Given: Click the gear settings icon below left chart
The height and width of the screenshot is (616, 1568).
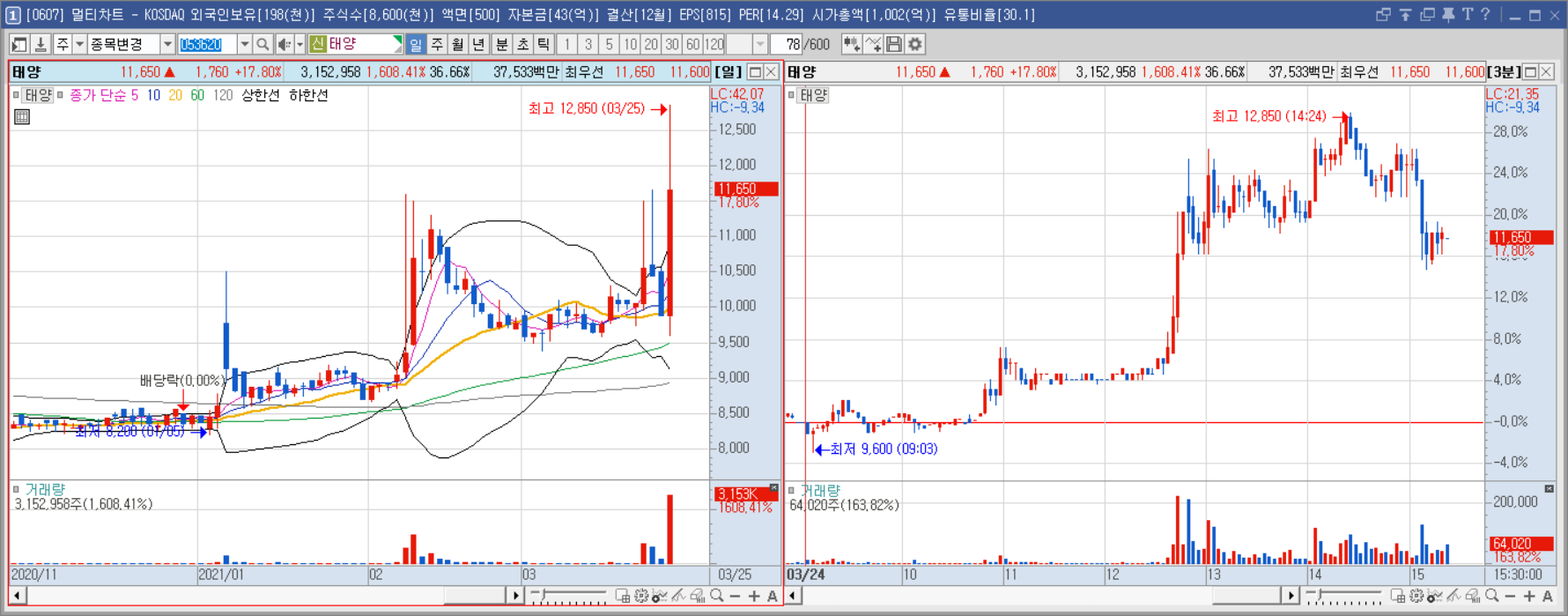Looking at the screenshot, I should (x=641, y=596).
